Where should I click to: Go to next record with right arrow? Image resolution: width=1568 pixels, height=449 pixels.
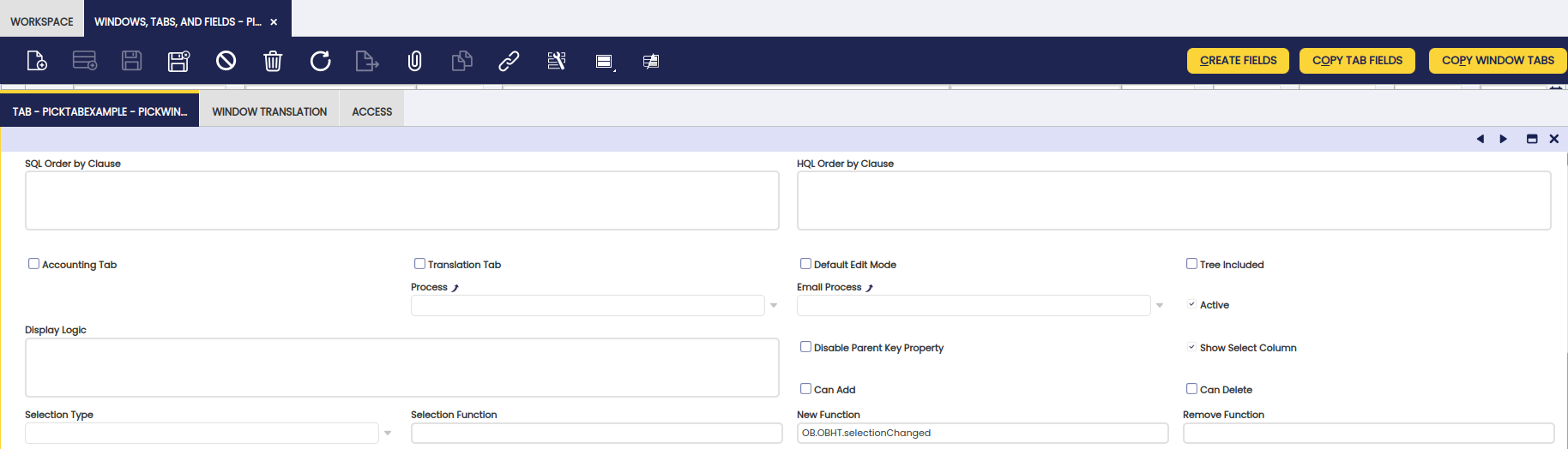tap(1503, 139)
